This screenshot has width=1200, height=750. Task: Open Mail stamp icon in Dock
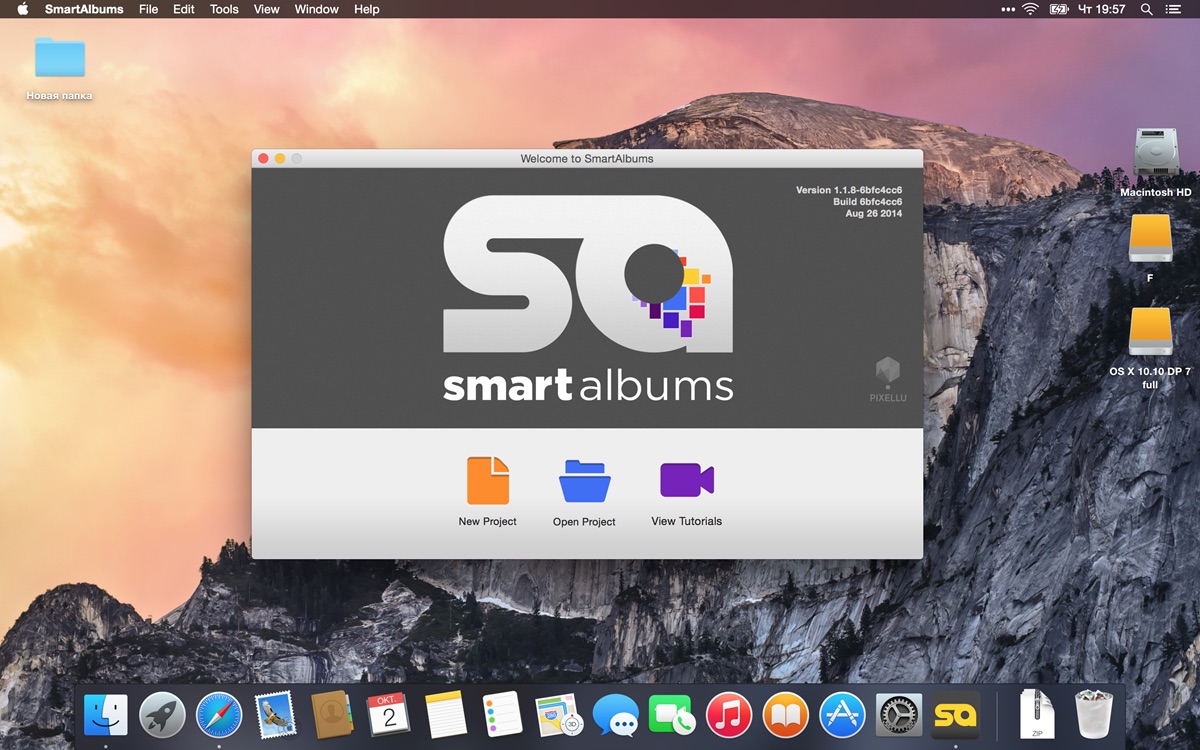point(275,715)
